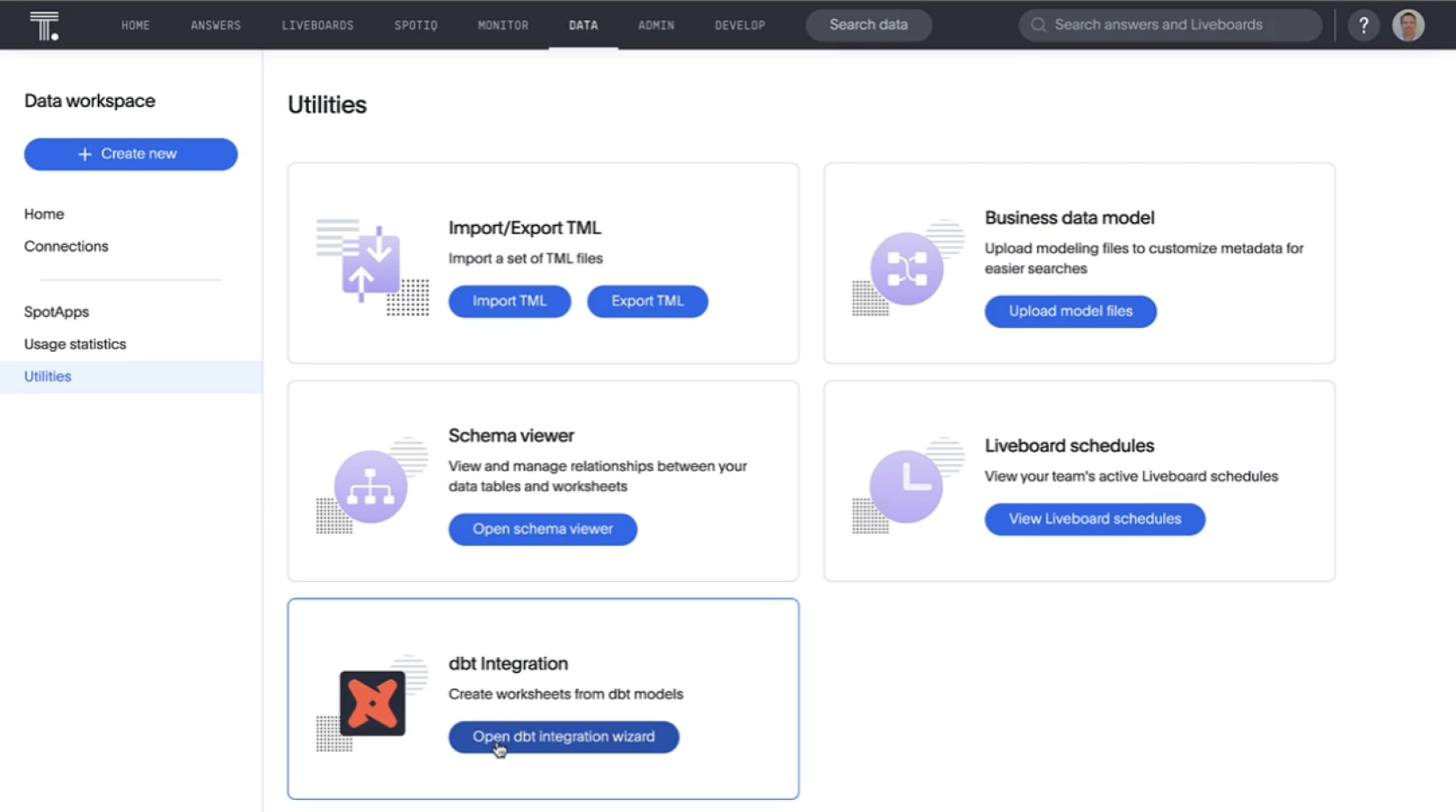Click the Schema viewer hierarchy icon
Screen dimensions: 1456x812
(x=371, y=486)
